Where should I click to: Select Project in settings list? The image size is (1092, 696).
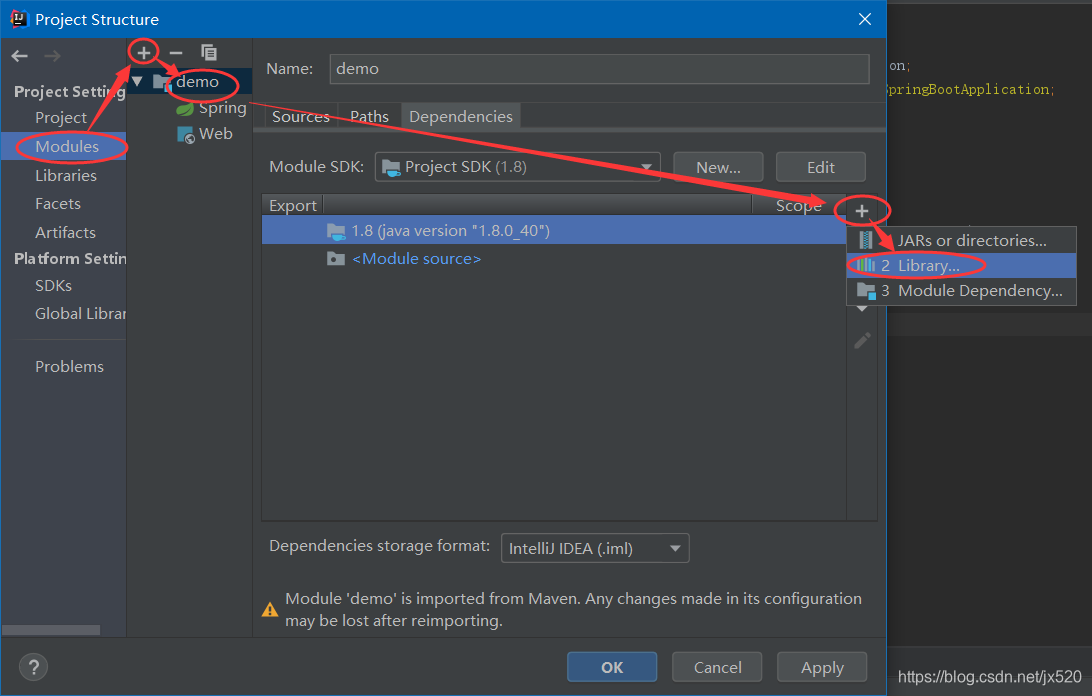click(x=63, y=118)
